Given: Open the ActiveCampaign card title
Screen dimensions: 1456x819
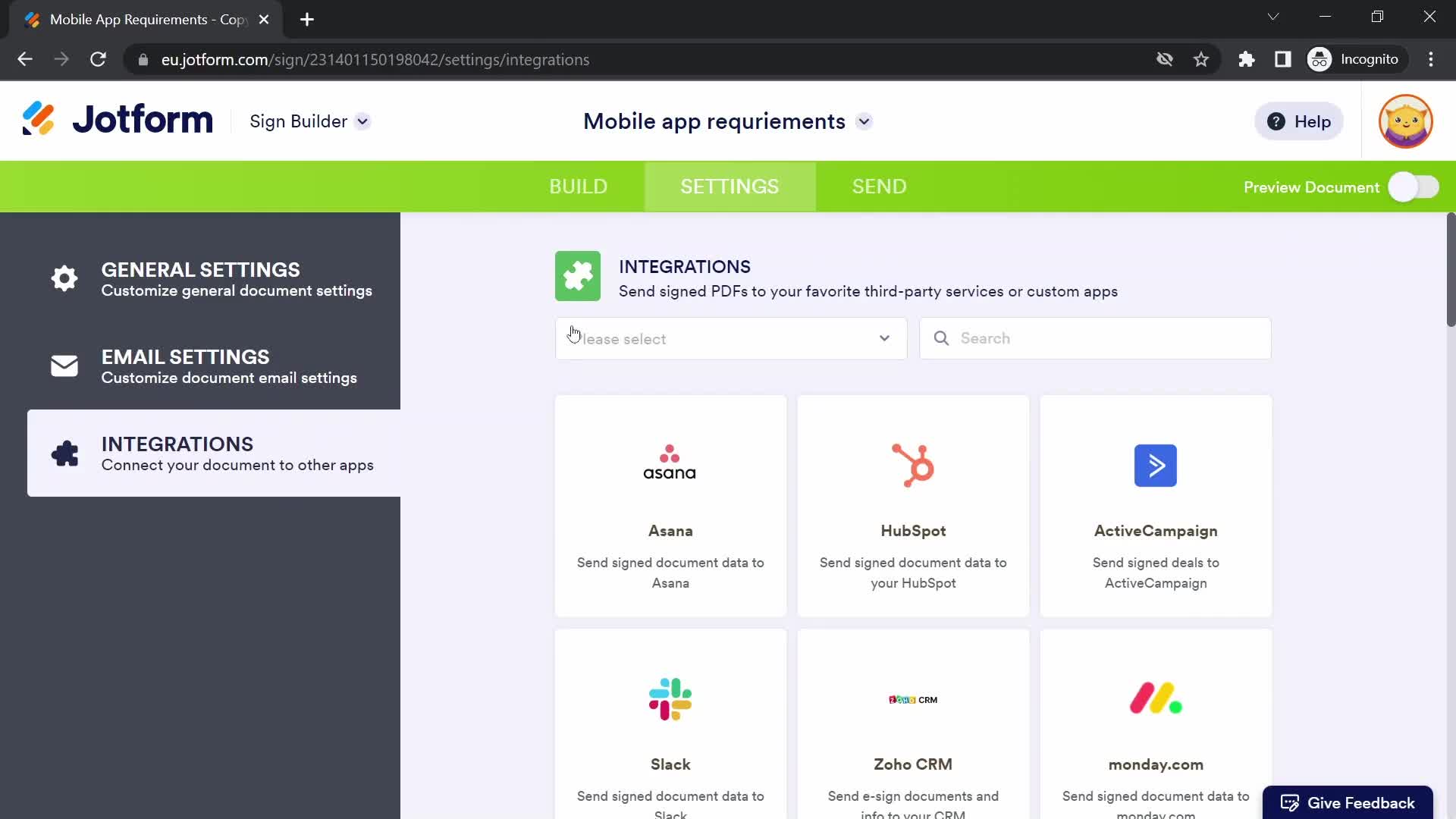Looking at the screenshot, I should (1156, 531).
